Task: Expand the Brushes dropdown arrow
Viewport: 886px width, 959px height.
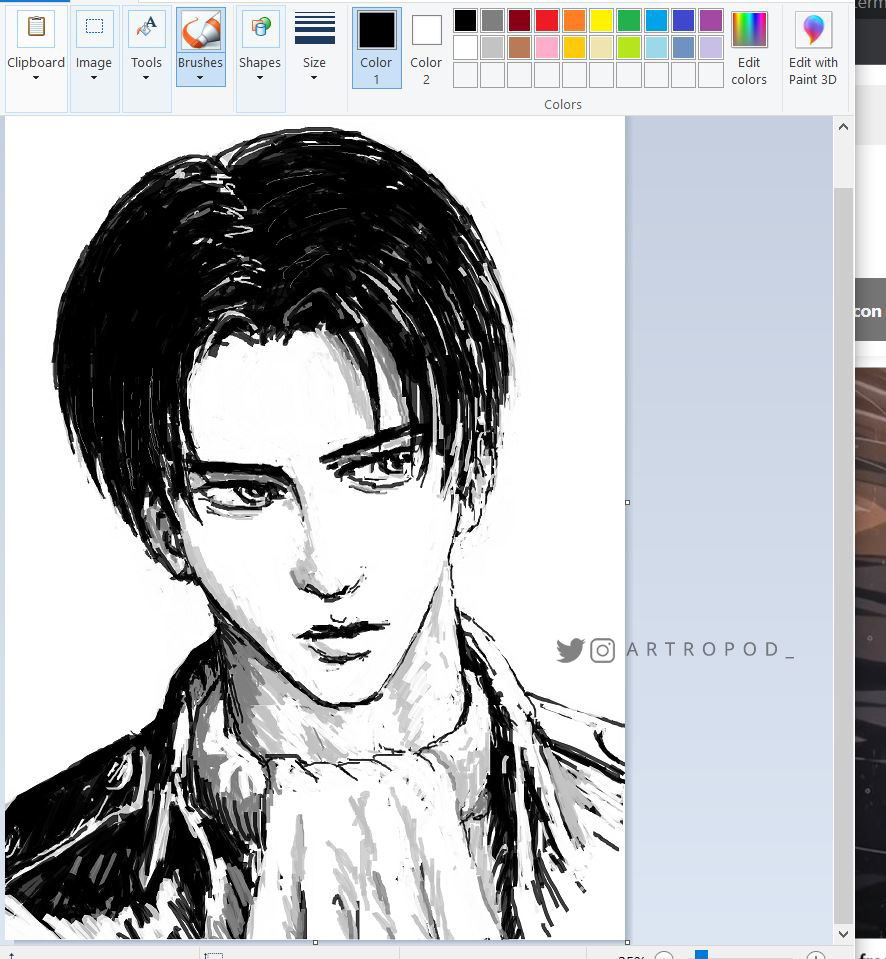Action: [x=200, y=78]
